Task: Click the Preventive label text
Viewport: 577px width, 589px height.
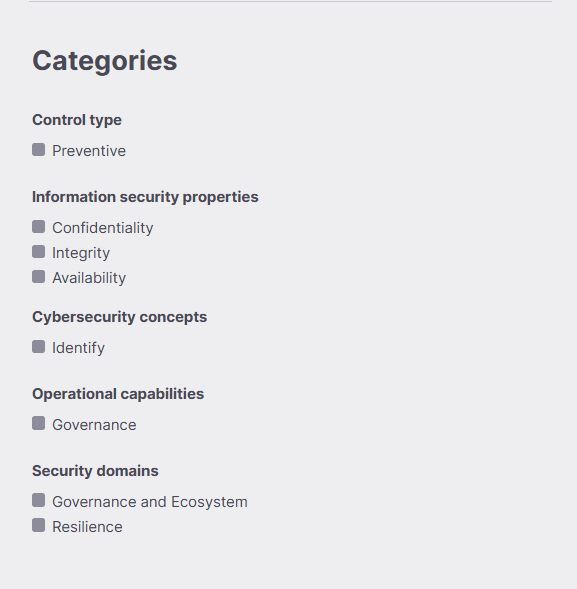Action: tap(89, 151)
